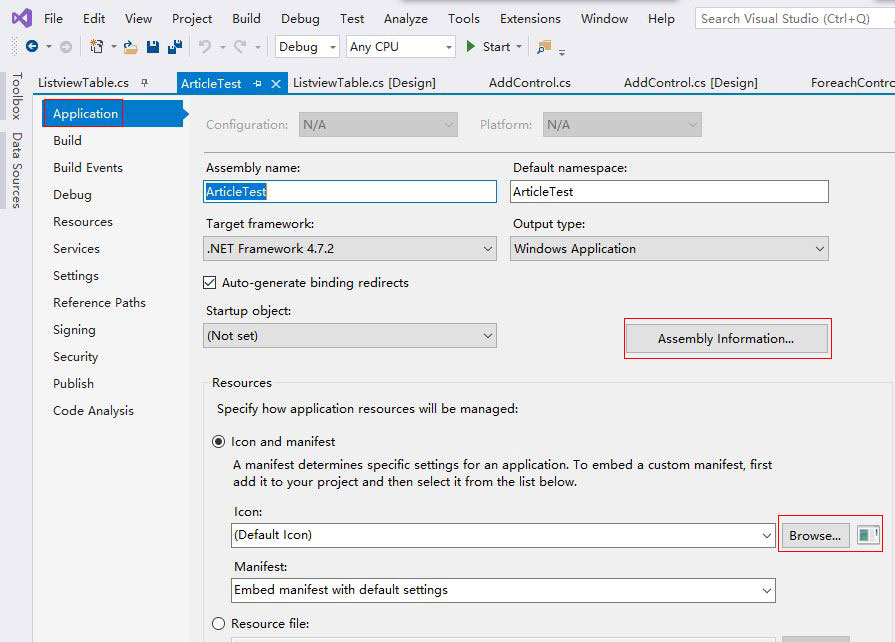The height and width of the screenshot is (642, 895).
Task: Click the Assembly Information button
Action: click(727, 339)
